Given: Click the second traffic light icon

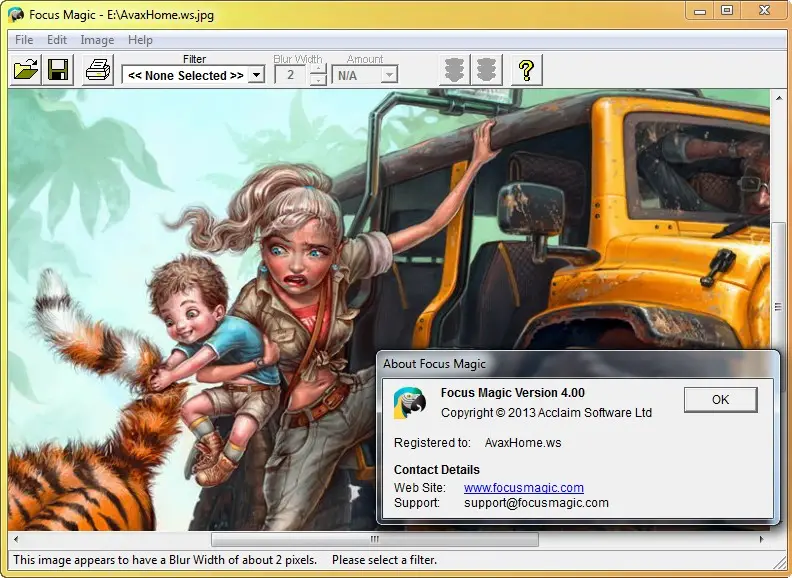Looking at the screenshot, I should click(x=486, y=70).
